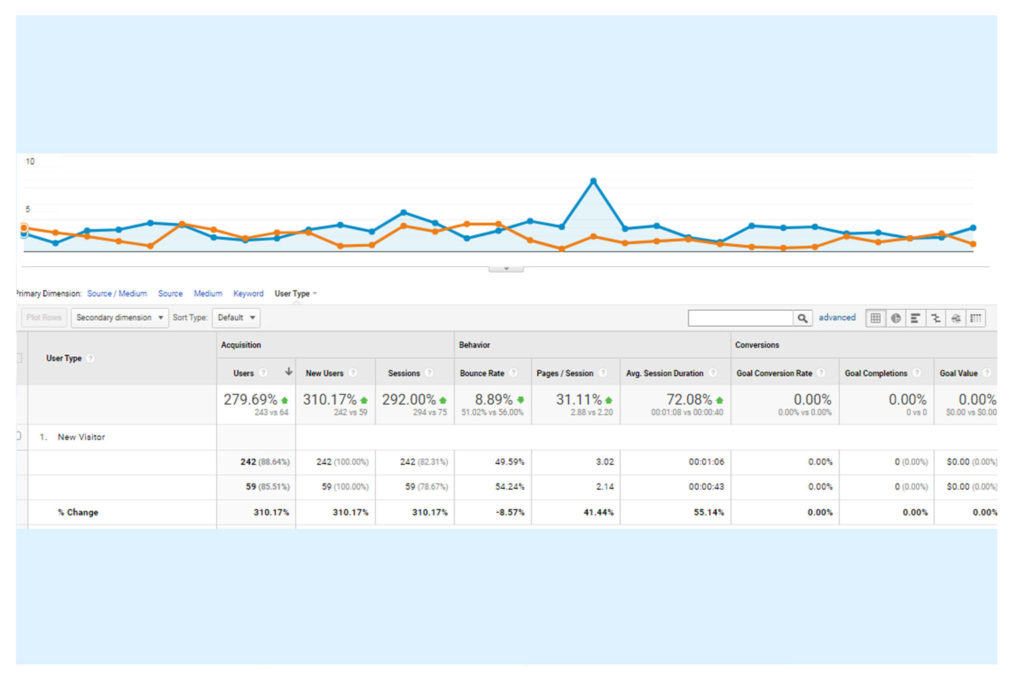
Task: Open help icon next to New Users
Action: pyautogui.click(x=353, y=373)
